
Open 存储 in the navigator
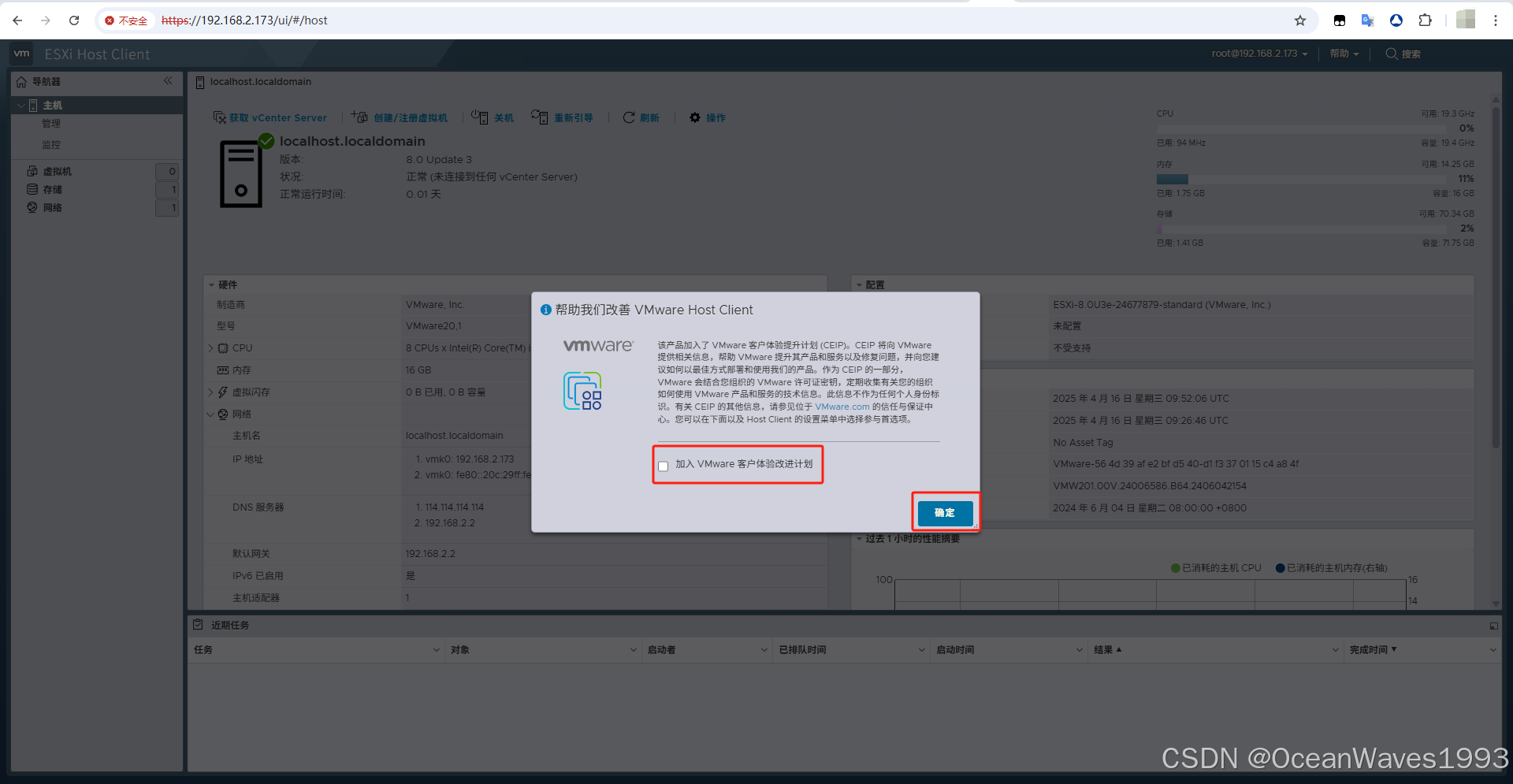(52, 189)
